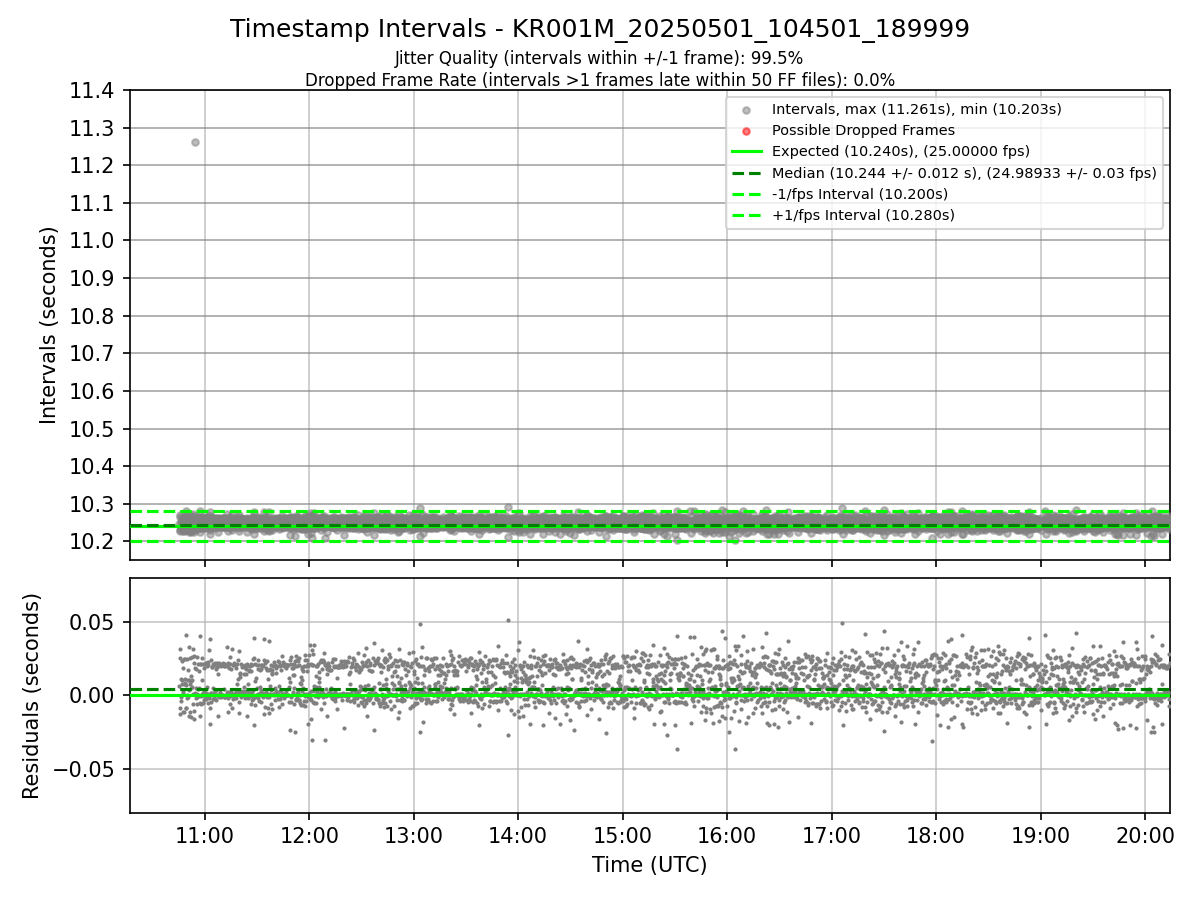The image size is (1200, 900).
Task: Click the gray marker beside the 'Intervals' legend entry
Action: coord(746,110)
